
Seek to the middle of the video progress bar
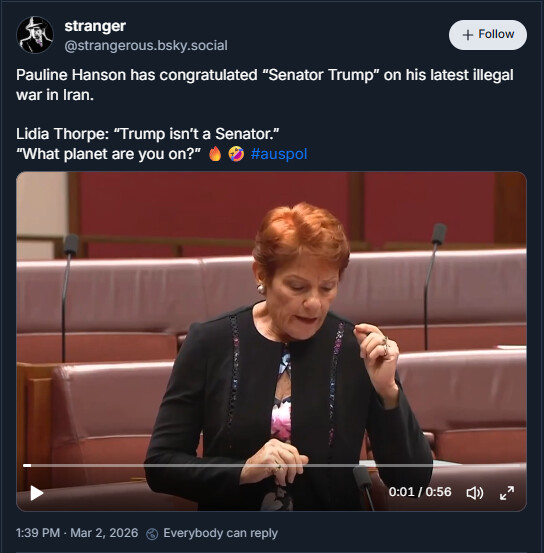click(272, 466)
